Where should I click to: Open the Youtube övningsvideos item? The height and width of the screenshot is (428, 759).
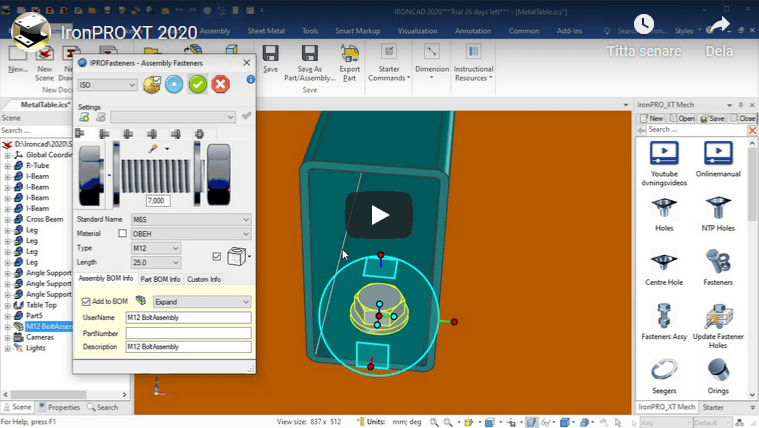pos(664,155)
